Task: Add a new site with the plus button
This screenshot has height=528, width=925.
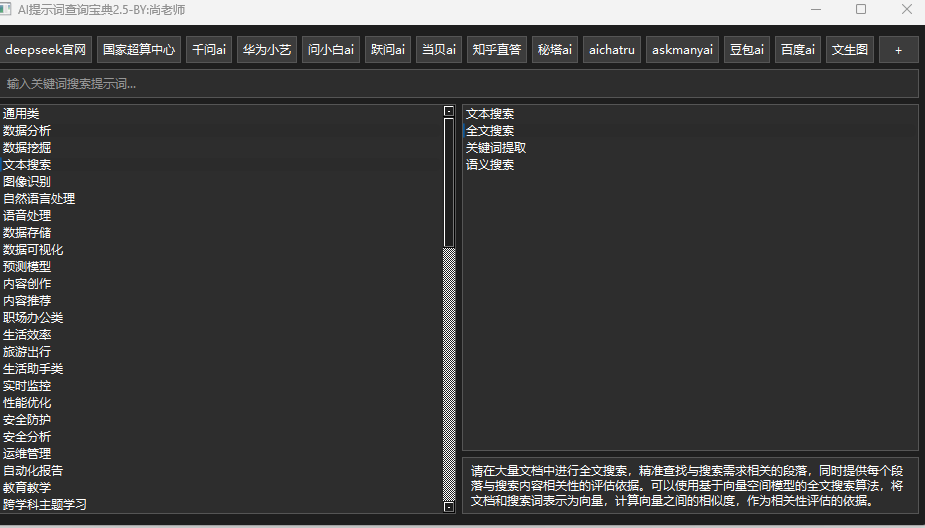Action: pyautogui.click(x=898, y=50)
